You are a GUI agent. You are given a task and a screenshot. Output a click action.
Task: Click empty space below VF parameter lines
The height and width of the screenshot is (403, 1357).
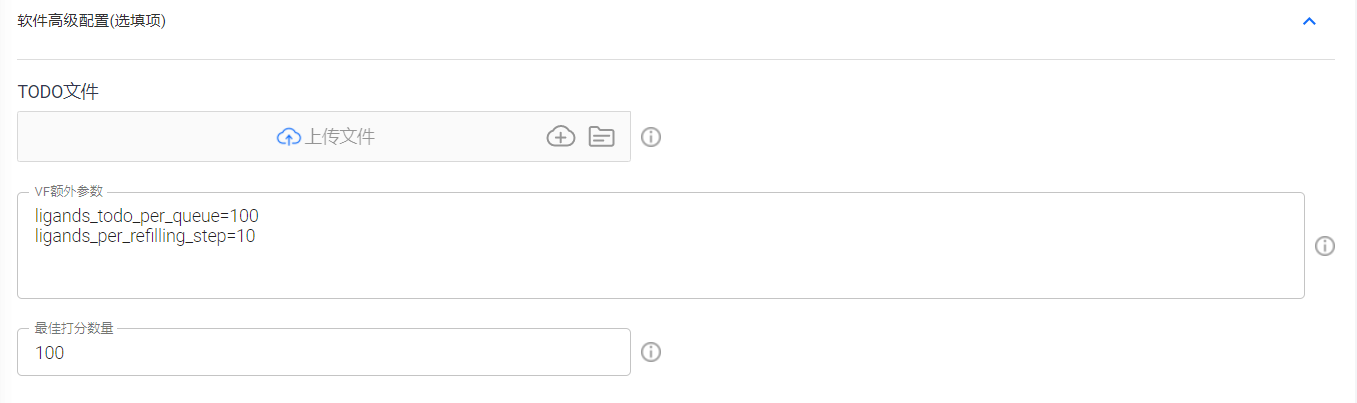click(660, 273)
